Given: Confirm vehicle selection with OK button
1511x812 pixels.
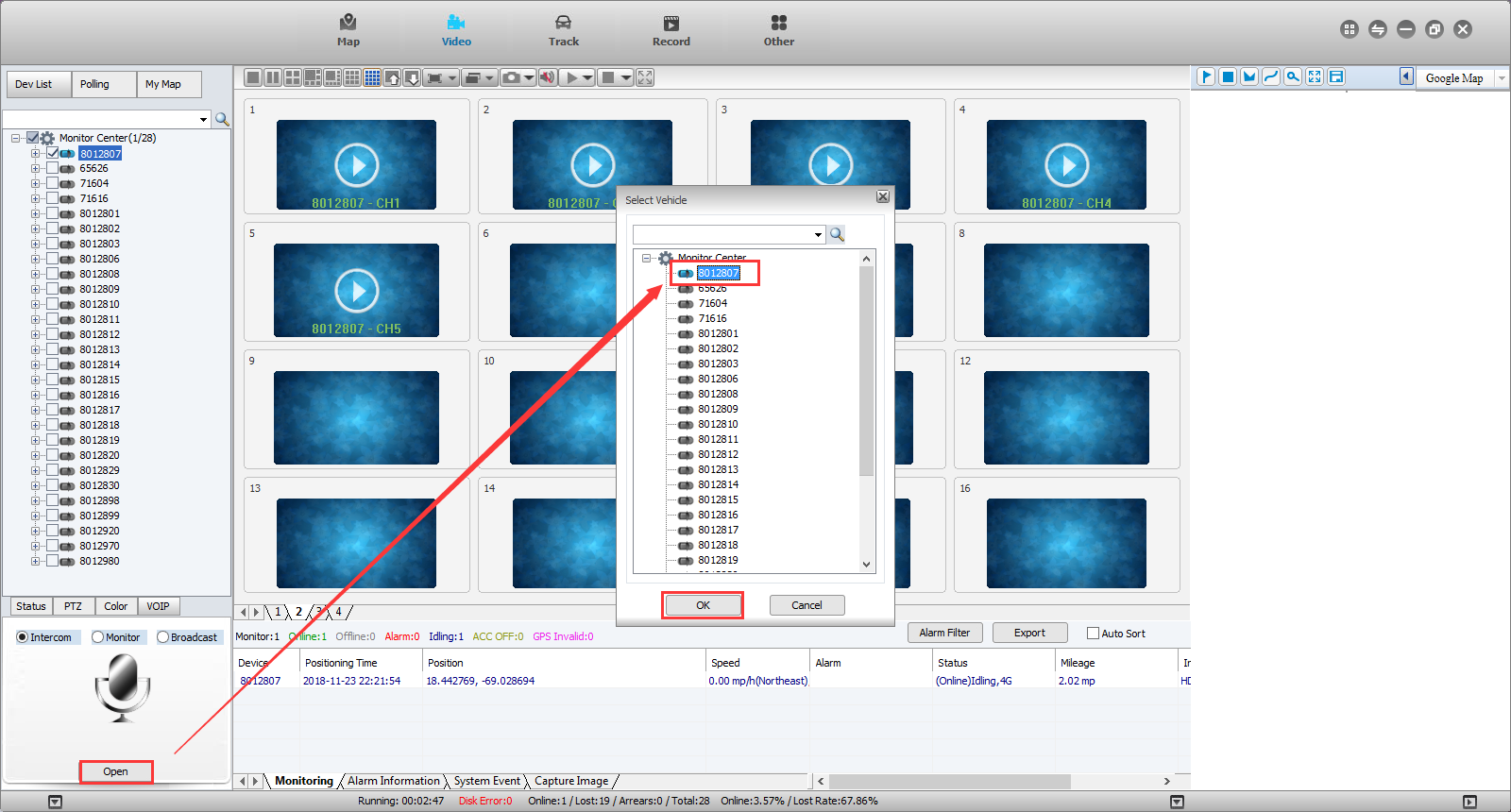Looking at the screenshot, I should tap(703, 605).
